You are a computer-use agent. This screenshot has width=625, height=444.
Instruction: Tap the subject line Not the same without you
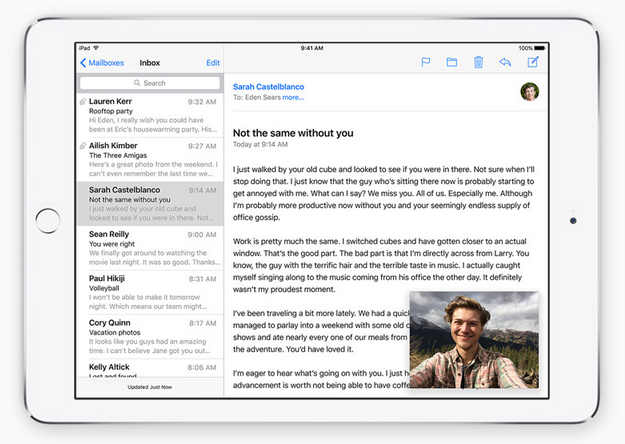click(293, 133)
